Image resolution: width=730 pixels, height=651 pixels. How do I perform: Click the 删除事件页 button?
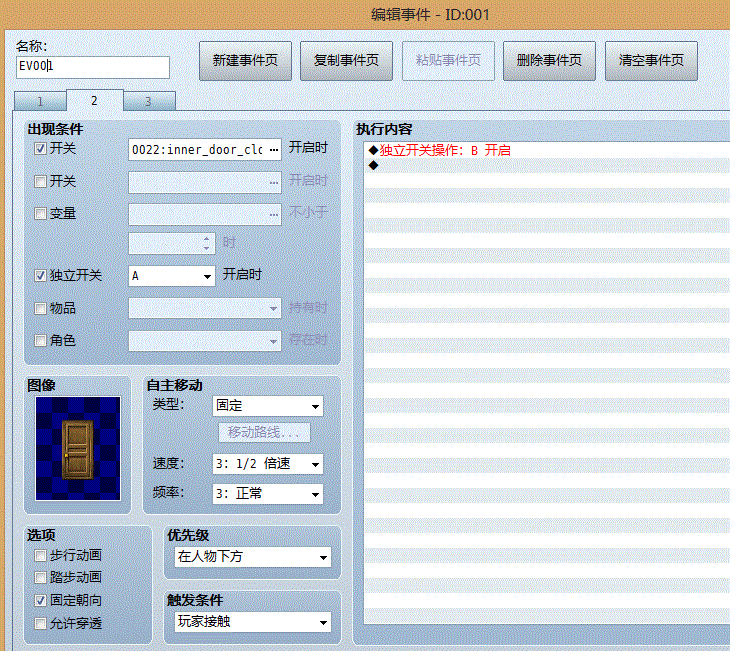[549, 61]
